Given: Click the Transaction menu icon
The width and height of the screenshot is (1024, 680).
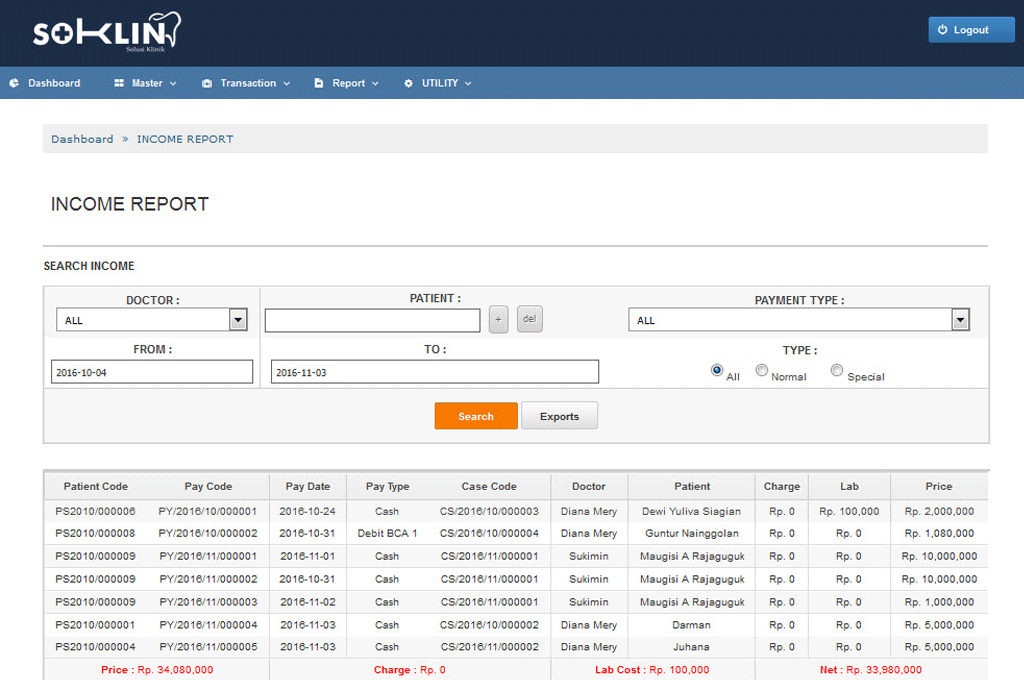Looking at the screenshot, I should (207, 83).
